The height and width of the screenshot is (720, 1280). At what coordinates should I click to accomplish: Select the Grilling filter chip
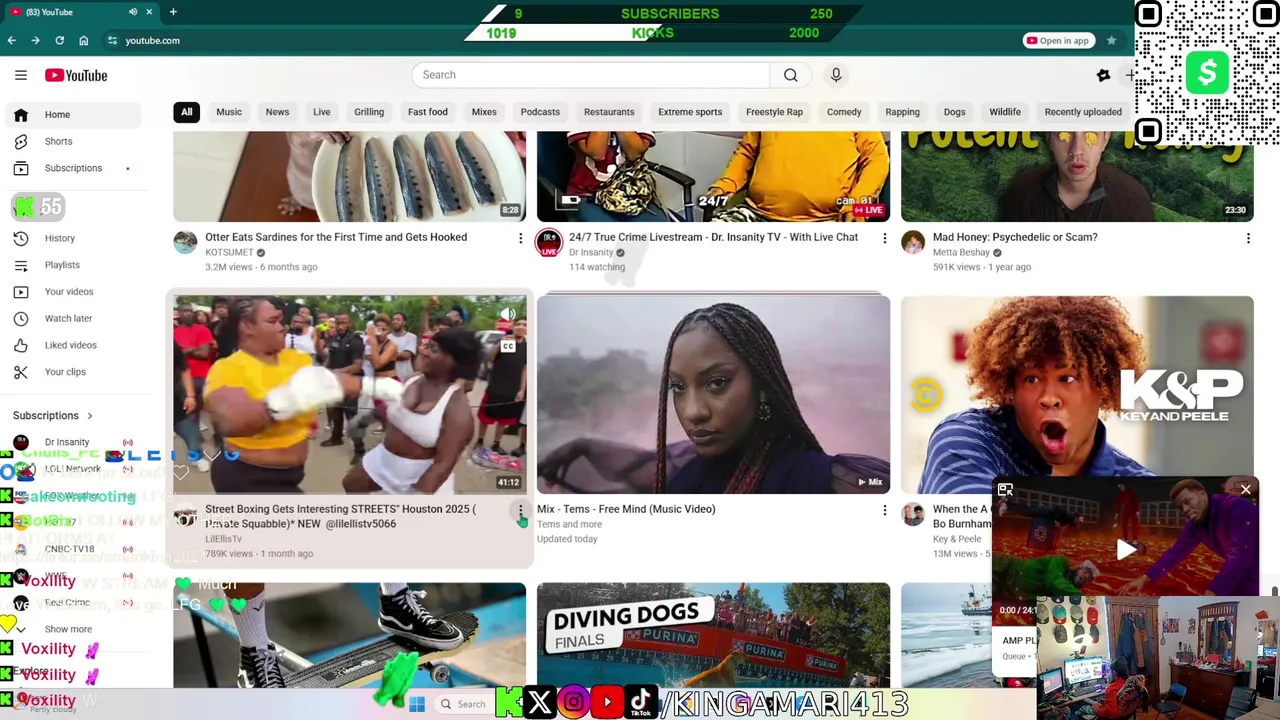[369, 112]
